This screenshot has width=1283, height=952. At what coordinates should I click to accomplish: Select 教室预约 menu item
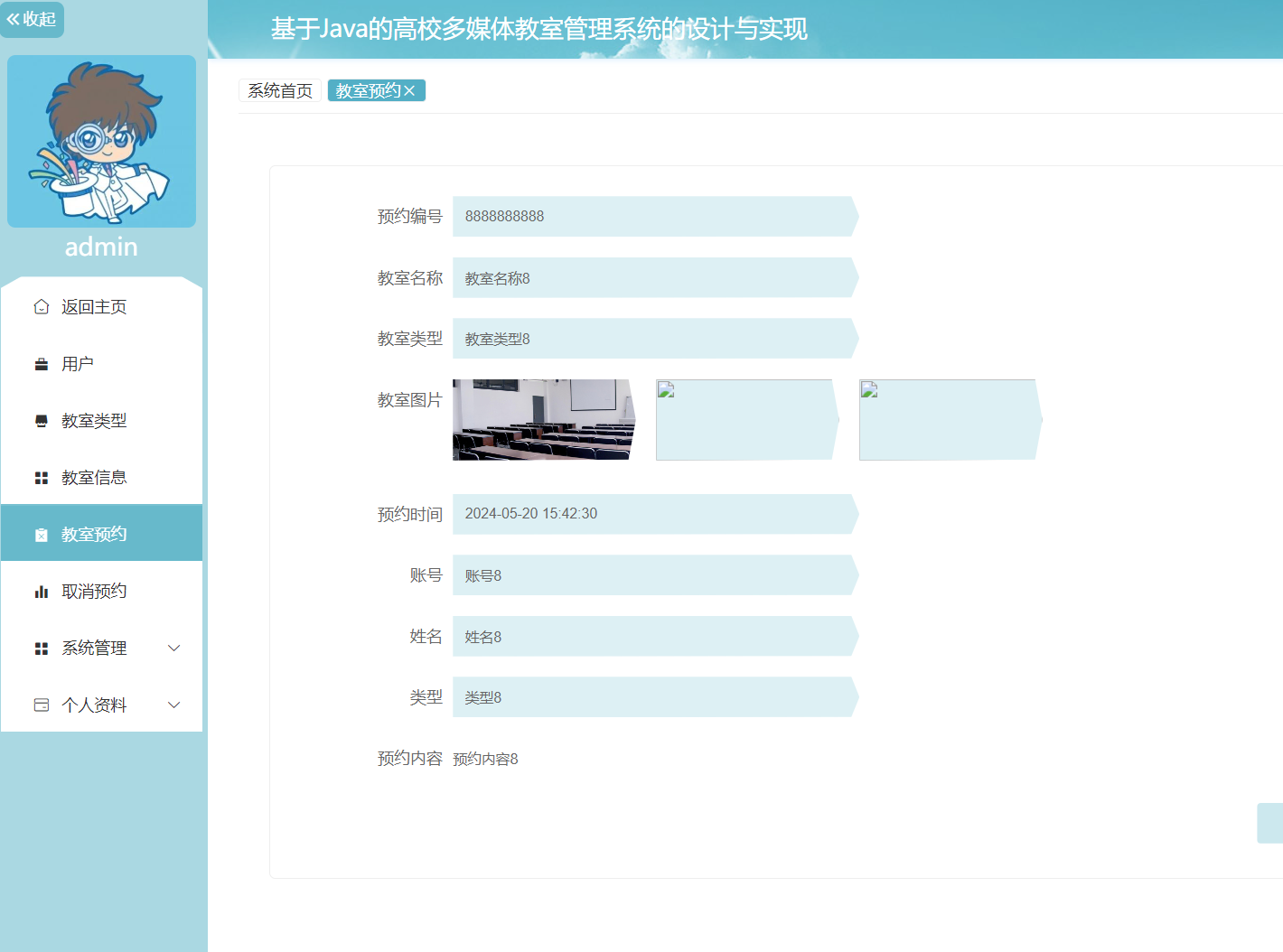pyautogui.click(x=101, y=534)
